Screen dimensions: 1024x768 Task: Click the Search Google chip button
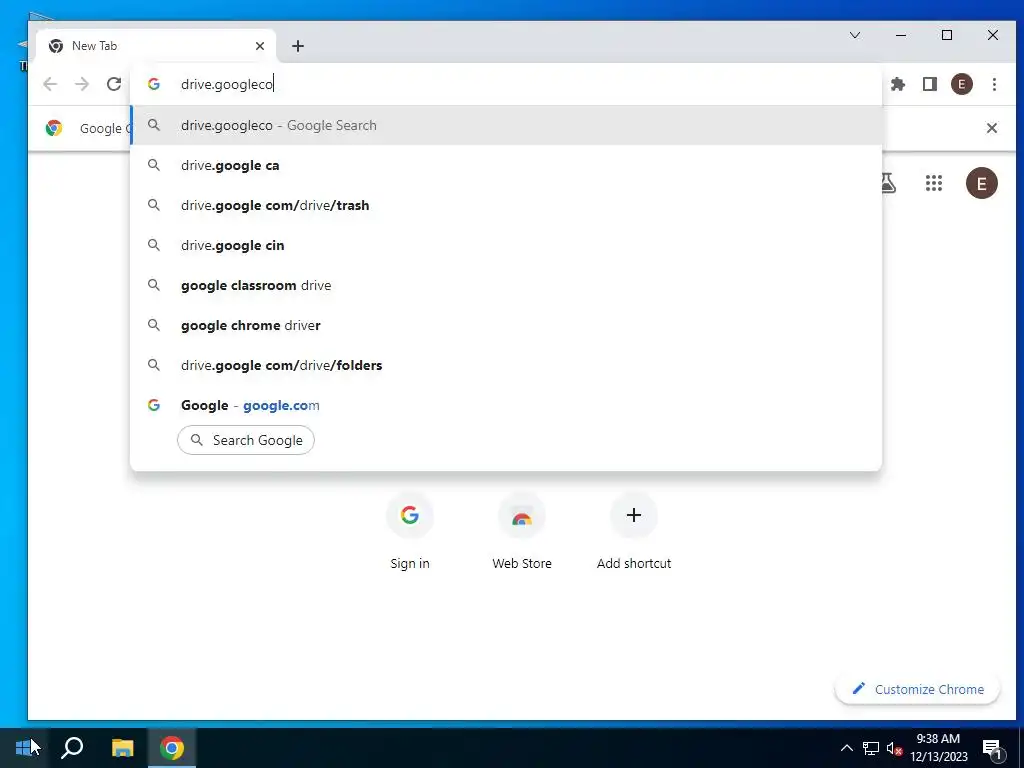[x=246, y=440]
